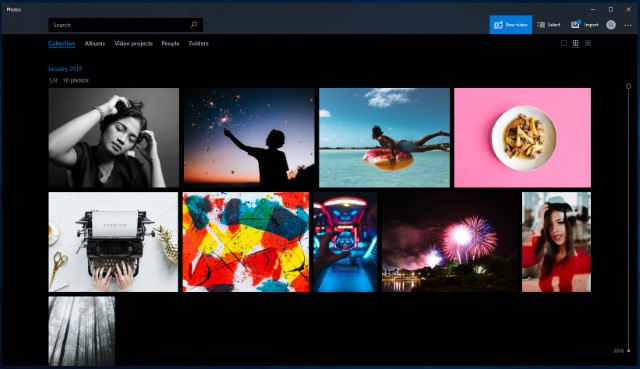
Task: Go to the People tab
Action: pos(170,43)
